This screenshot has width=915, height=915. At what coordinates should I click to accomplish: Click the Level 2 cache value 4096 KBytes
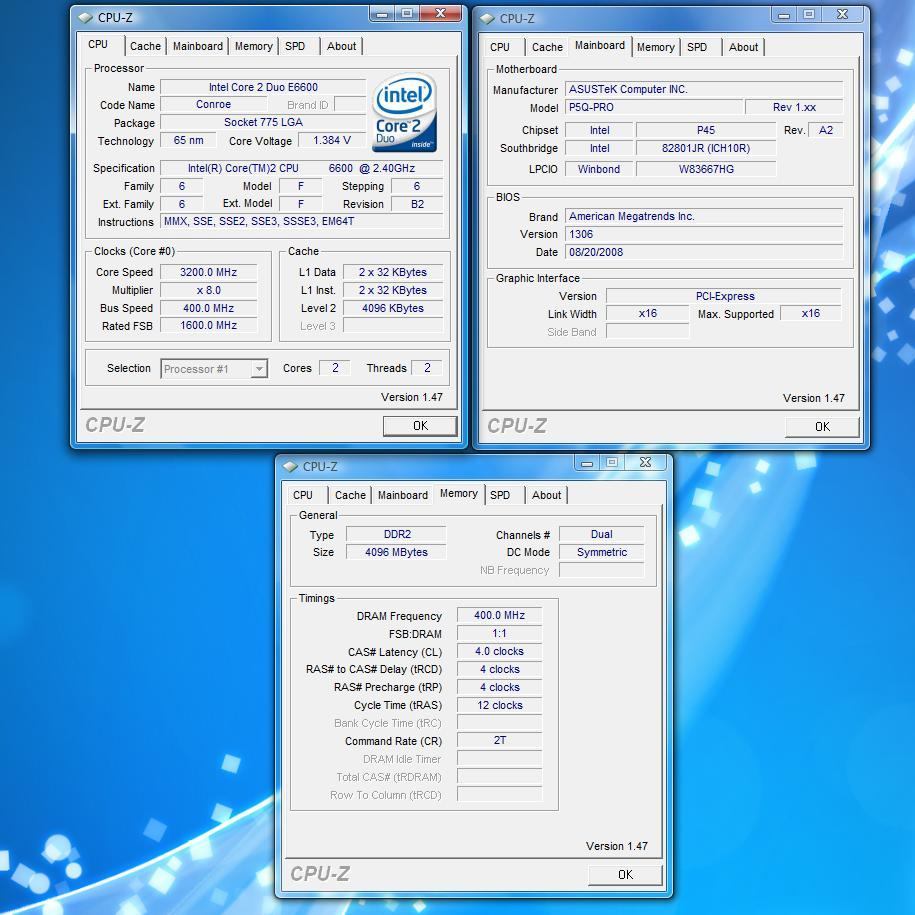[x=393, y=308]
